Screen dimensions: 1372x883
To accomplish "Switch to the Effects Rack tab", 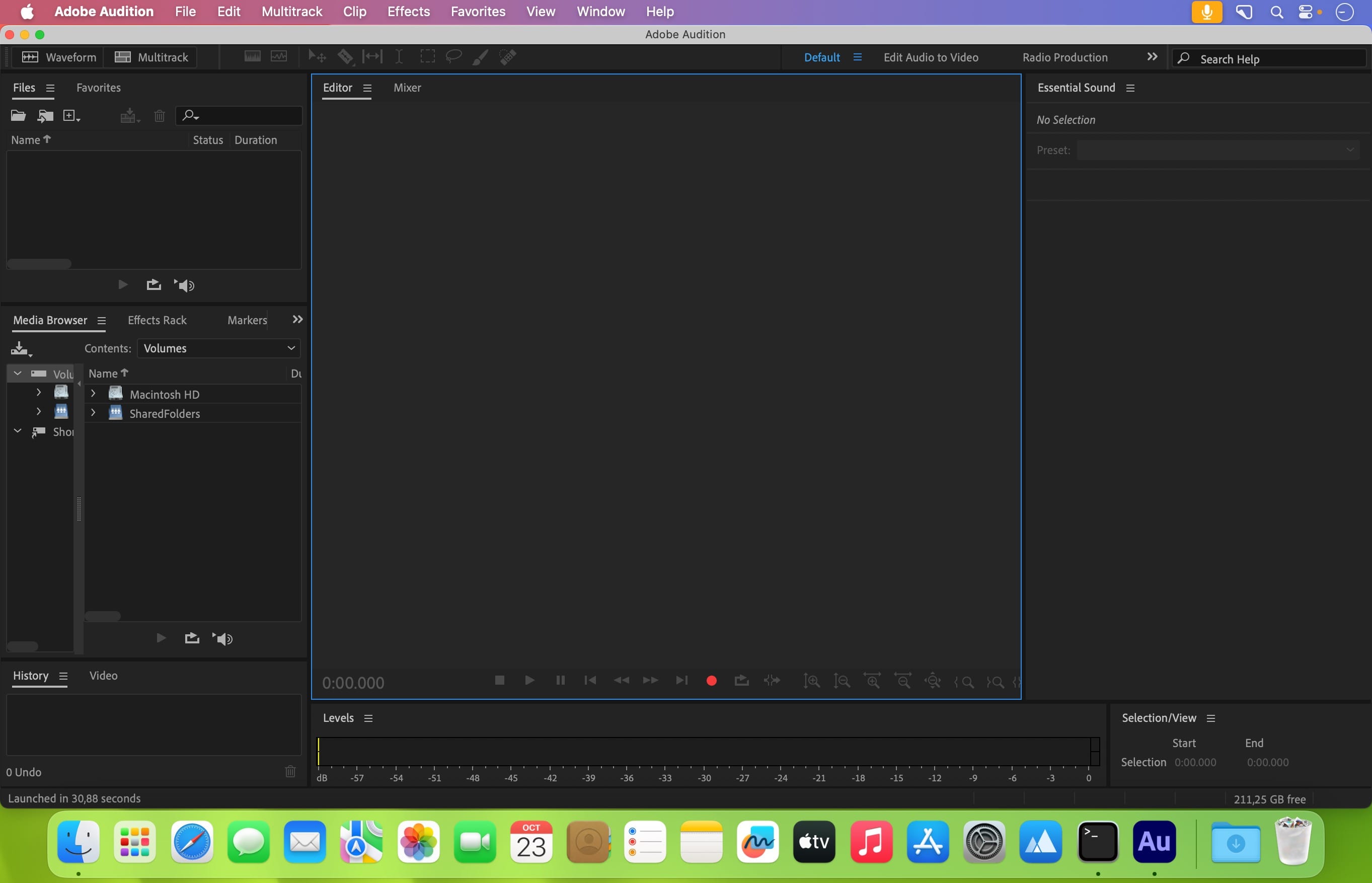I will click(x=157, y=321).
